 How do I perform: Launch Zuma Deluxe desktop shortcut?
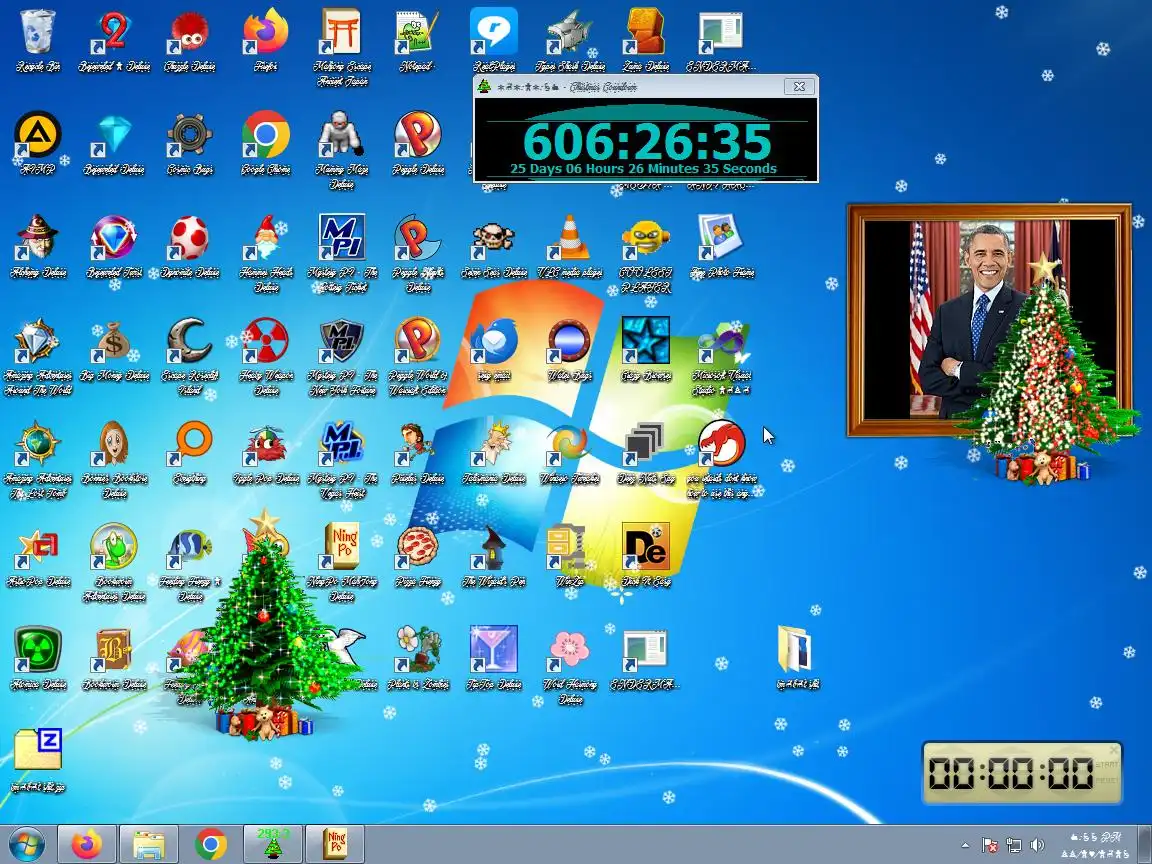pyautogui.click(x=646, y=40)
